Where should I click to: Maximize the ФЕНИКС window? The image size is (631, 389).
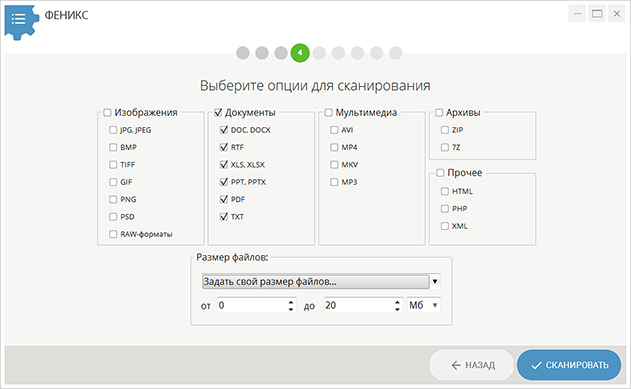(x=597, y=14)
